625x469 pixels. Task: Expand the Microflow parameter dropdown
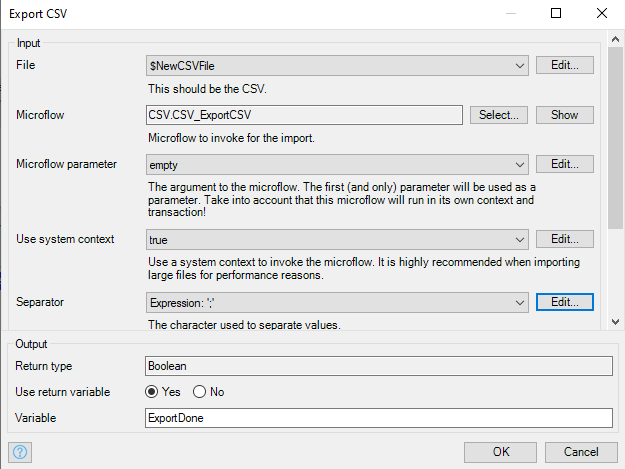(x=337, y=165)
